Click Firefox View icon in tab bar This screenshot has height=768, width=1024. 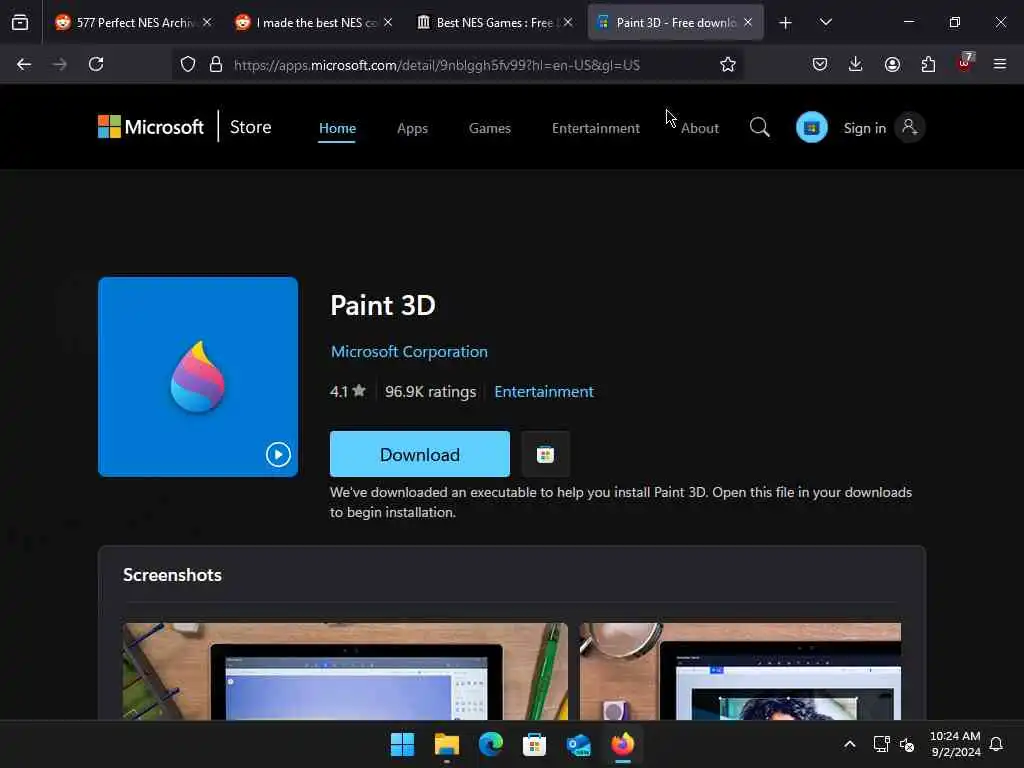coord(20,23)
